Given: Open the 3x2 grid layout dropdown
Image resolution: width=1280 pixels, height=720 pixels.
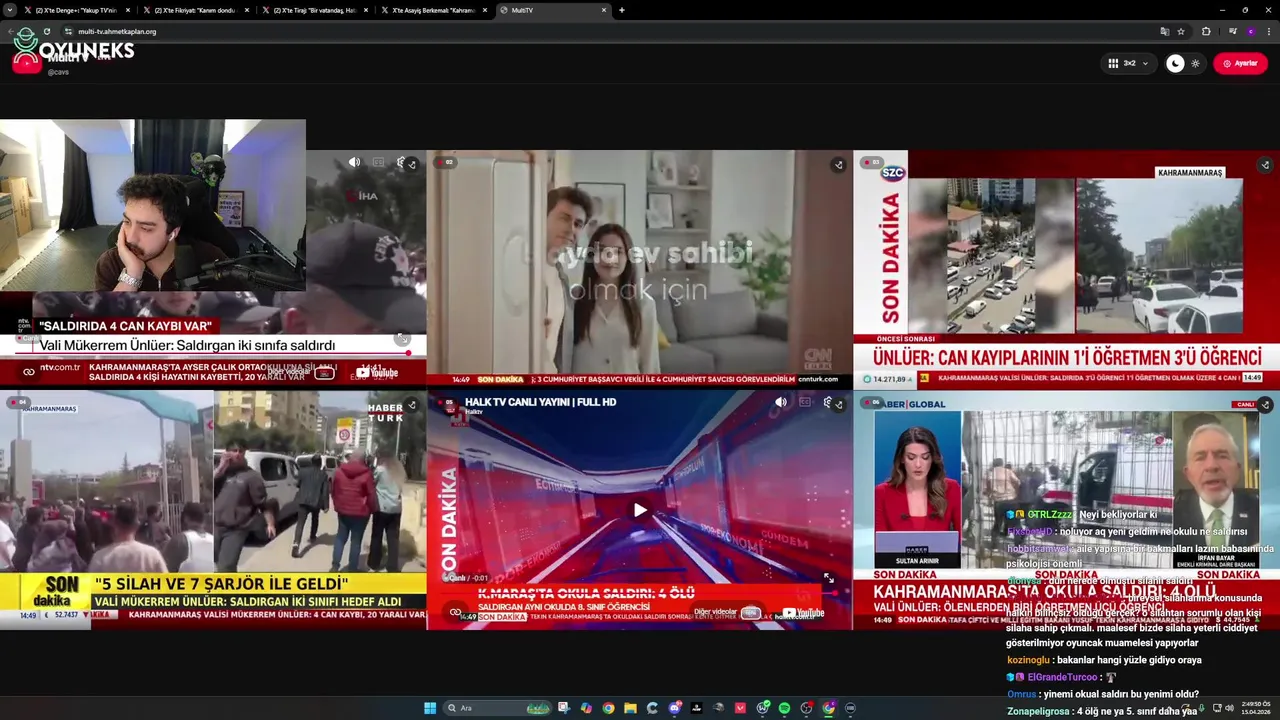Looking at the screenshot, I should coord(1129,63).
